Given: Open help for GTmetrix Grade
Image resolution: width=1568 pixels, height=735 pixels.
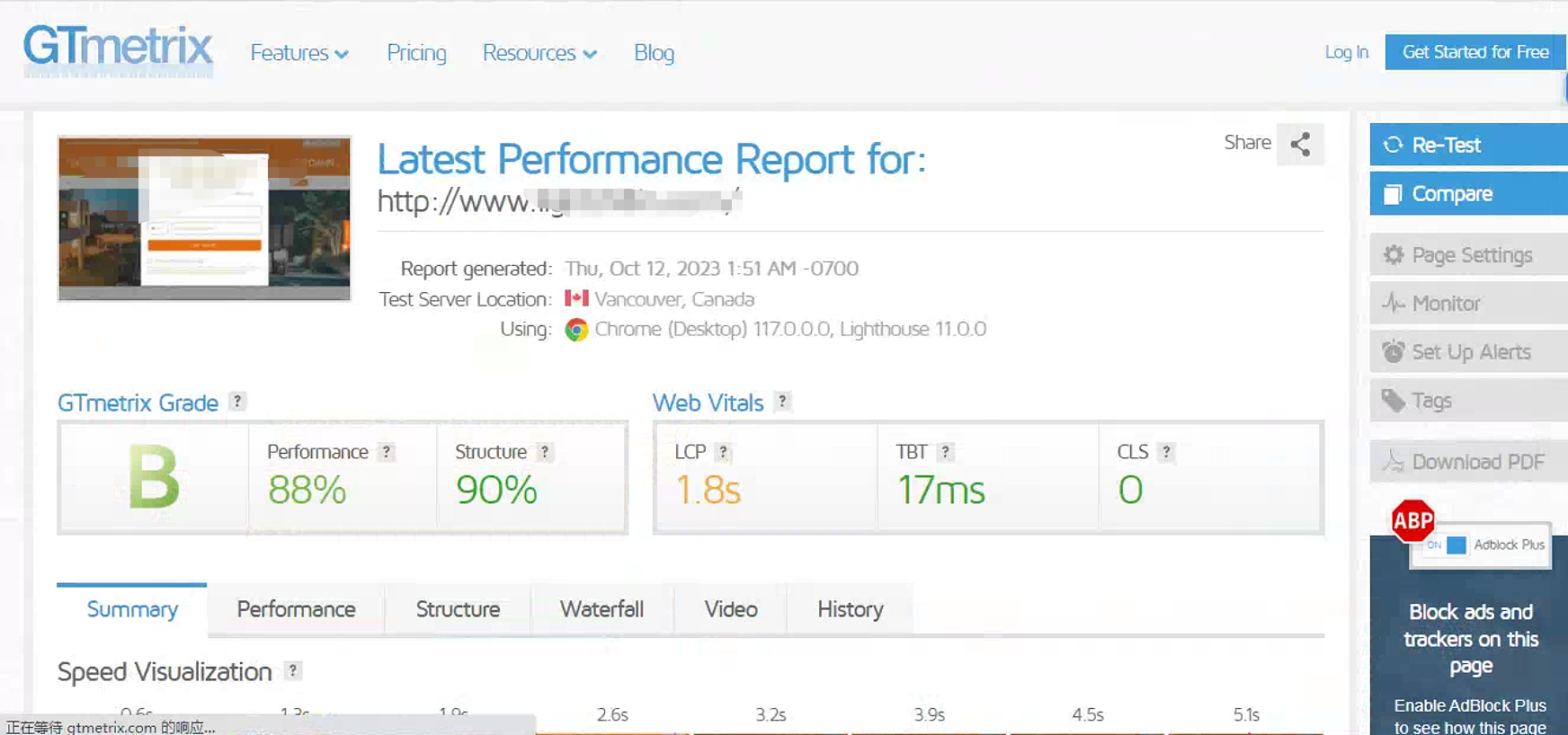Looking at the screenshot, I should click(237, 402).
